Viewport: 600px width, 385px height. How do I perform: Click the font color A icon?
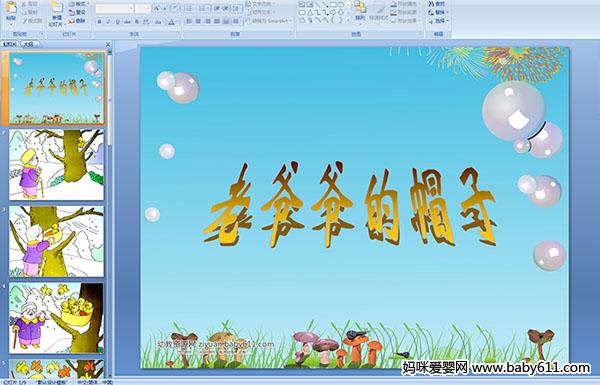pos(171,22)
